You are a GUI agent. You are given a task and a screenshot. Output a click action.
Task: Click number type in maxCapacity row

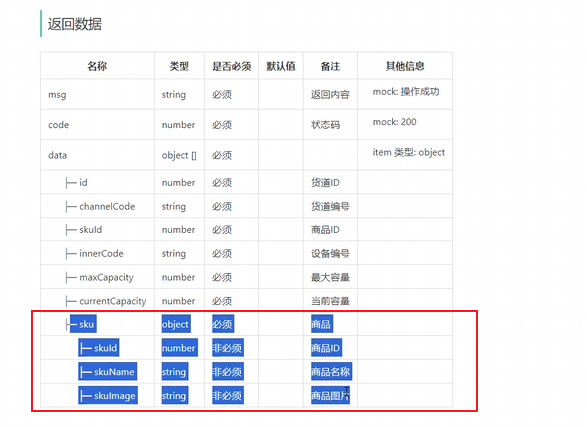pos(178,277)
